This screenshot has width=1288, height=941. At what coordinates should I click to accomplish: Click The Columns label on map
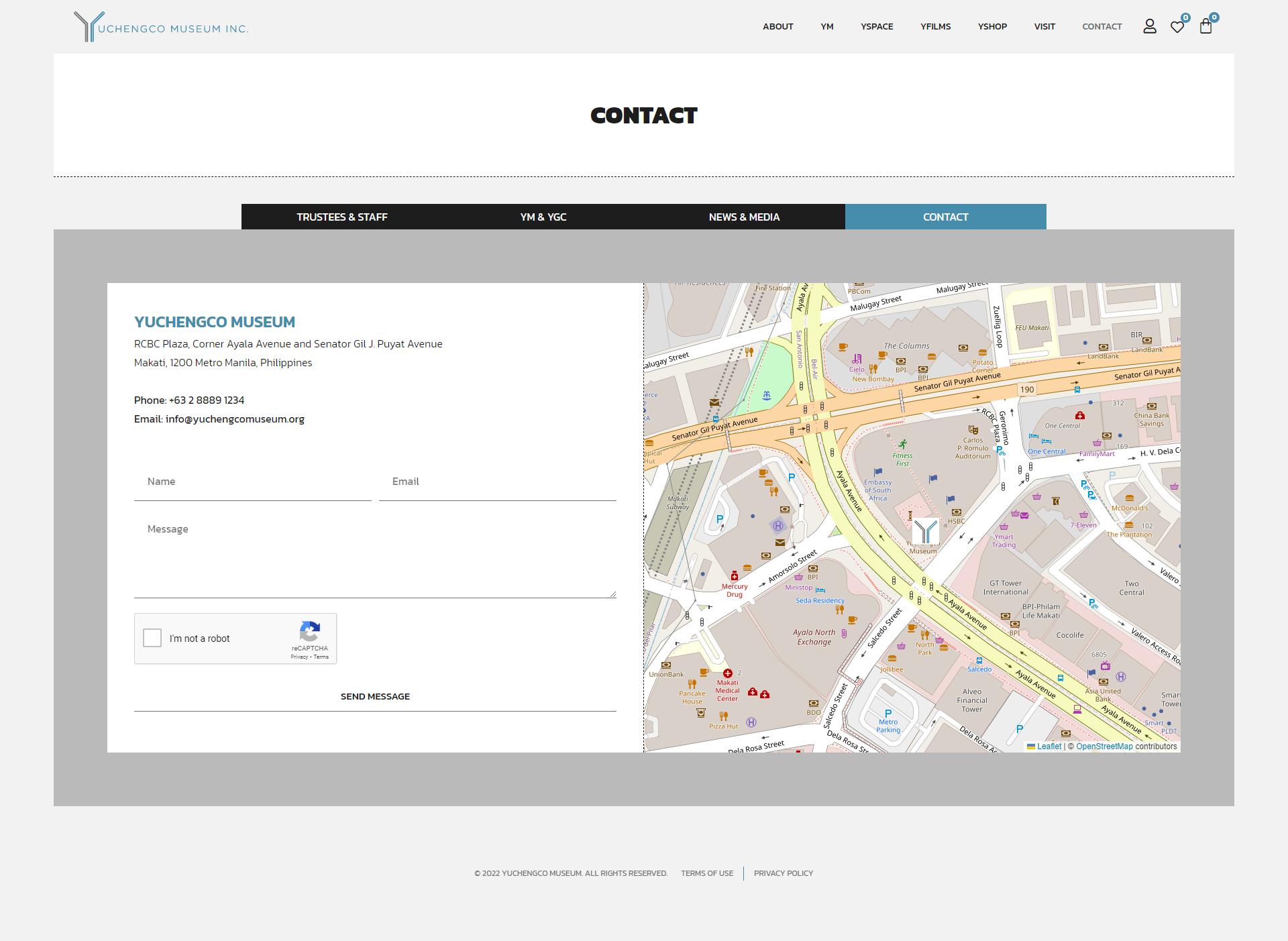tap(907, 346)
